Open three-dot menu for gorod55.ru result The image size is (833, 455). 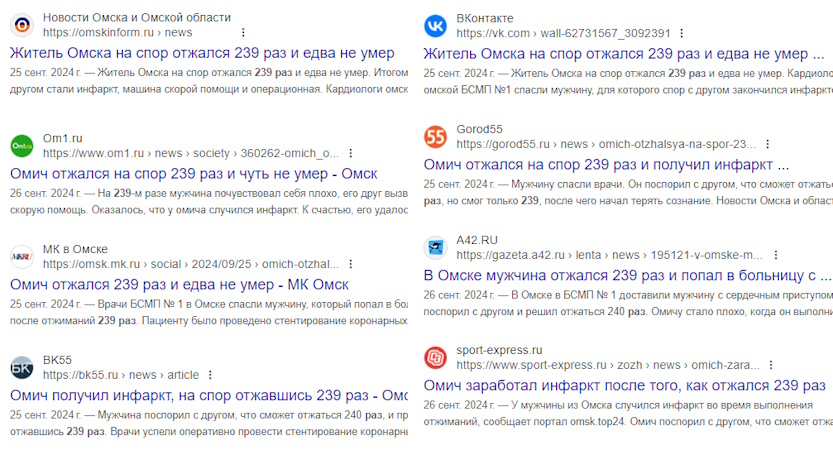[x=768, y=144]
